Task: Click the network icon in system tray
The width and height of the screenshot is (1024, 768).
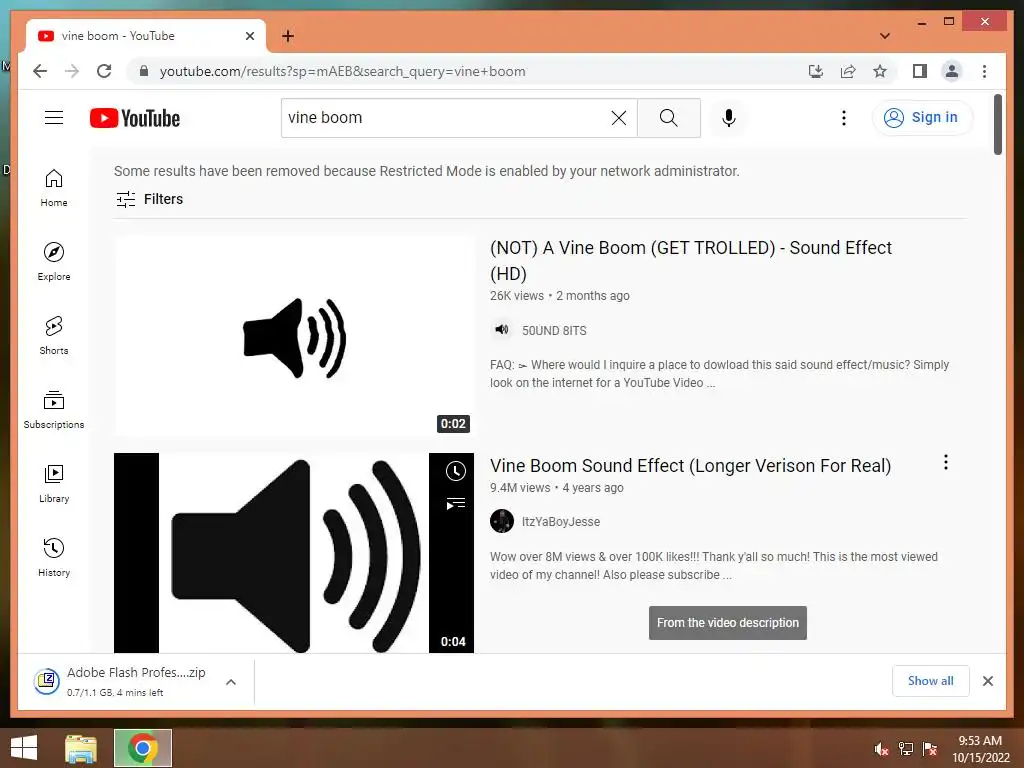Action: 906,749
